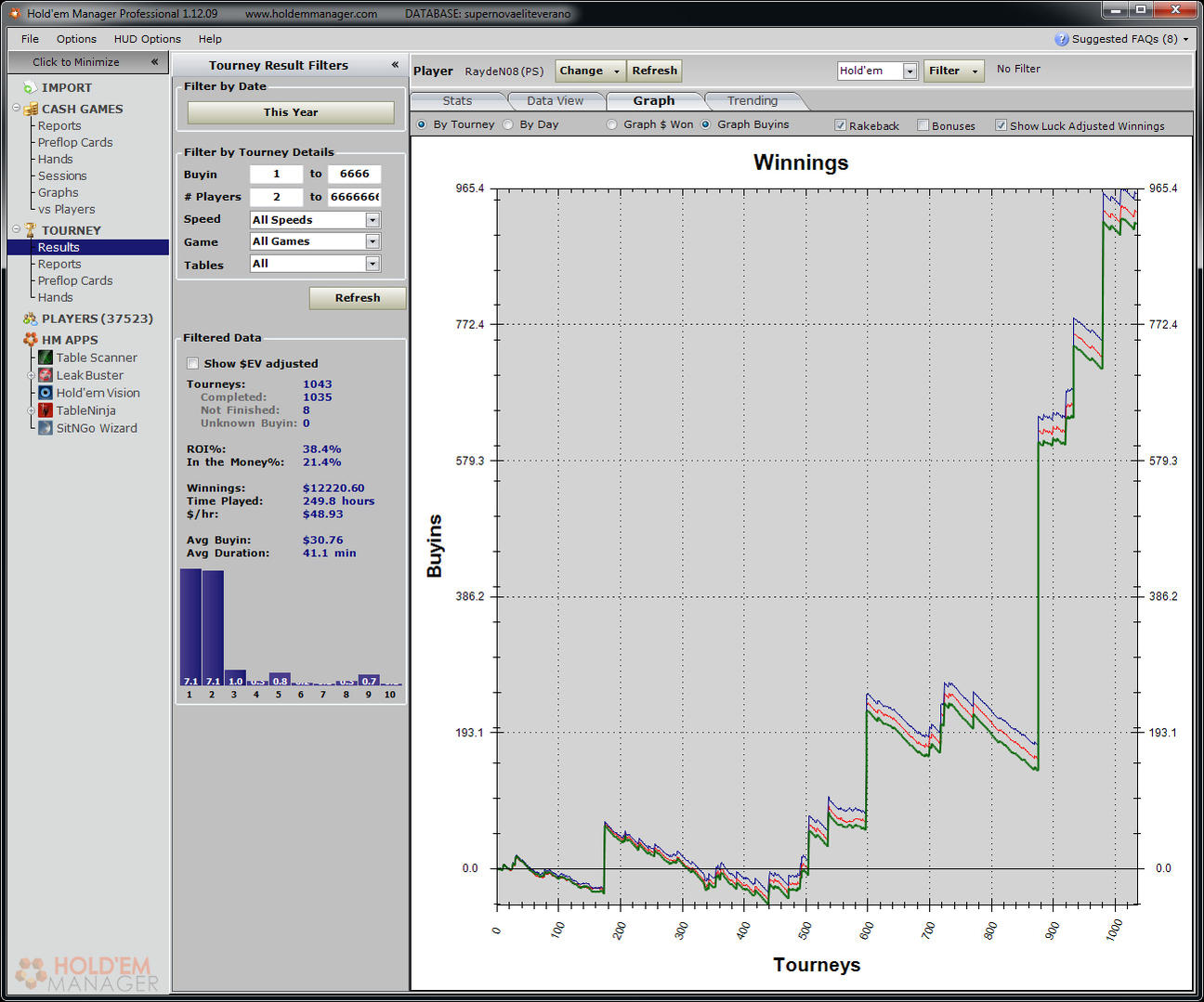The image size is (1204, 1002).
Task: Open the Change player dropdown
Action: click(x=590, y=71)
